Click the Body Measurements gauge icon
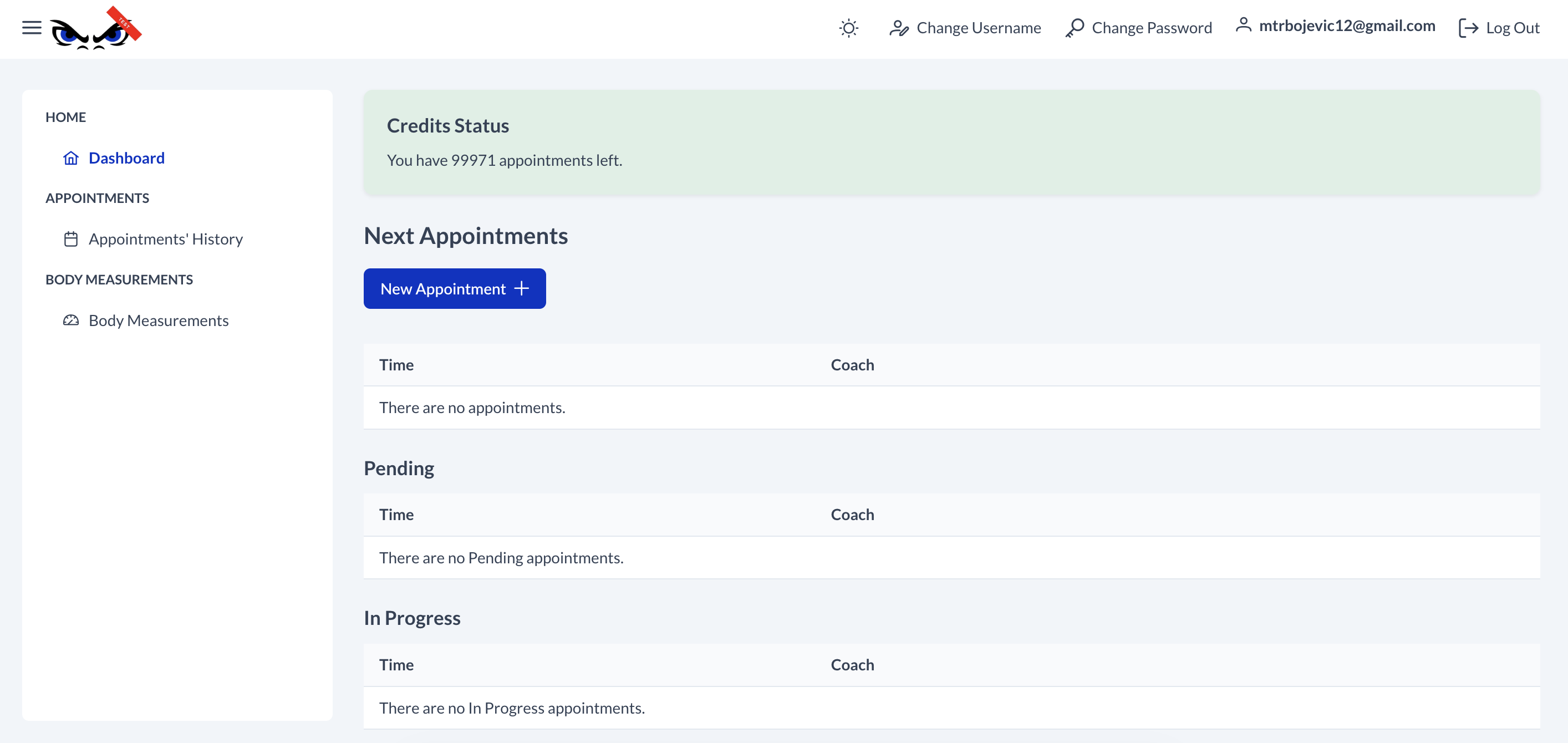Image resolution: width=1568 pixels, height=743 pixels. pos(70,320)
